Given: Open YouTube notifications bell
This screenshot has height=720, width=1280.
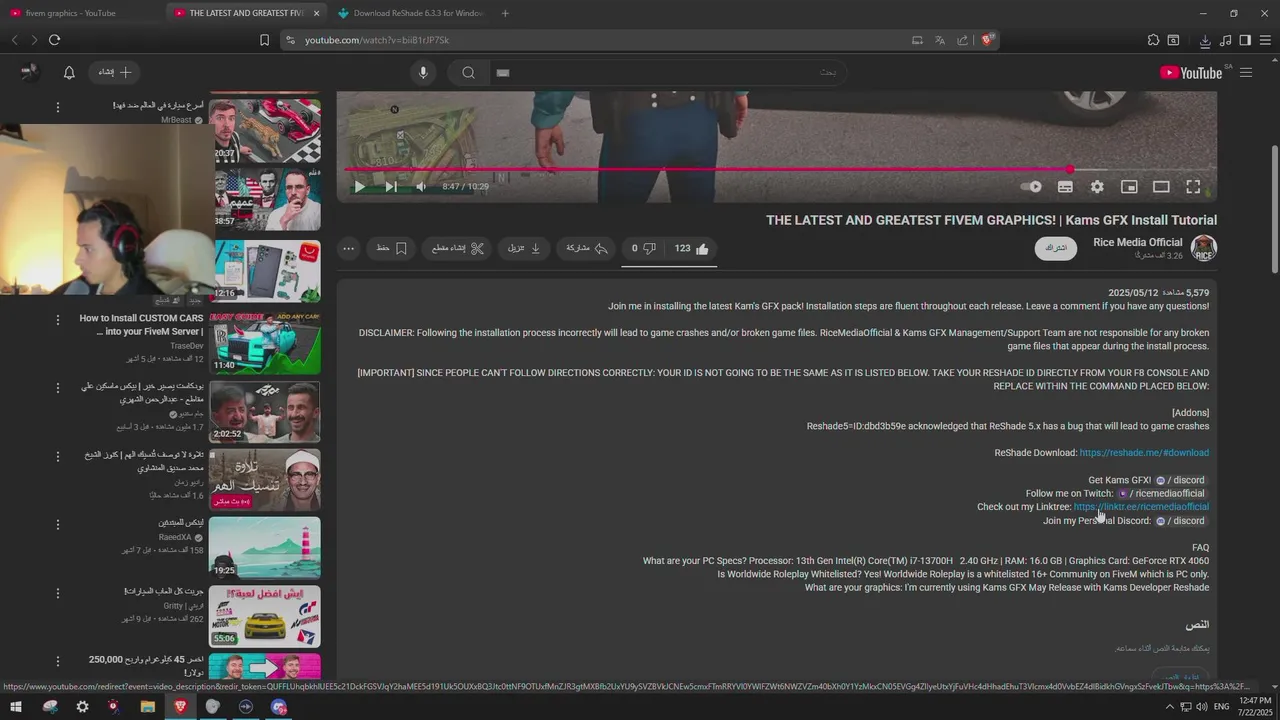Looking at the screenshot, I should click(69, 73).
